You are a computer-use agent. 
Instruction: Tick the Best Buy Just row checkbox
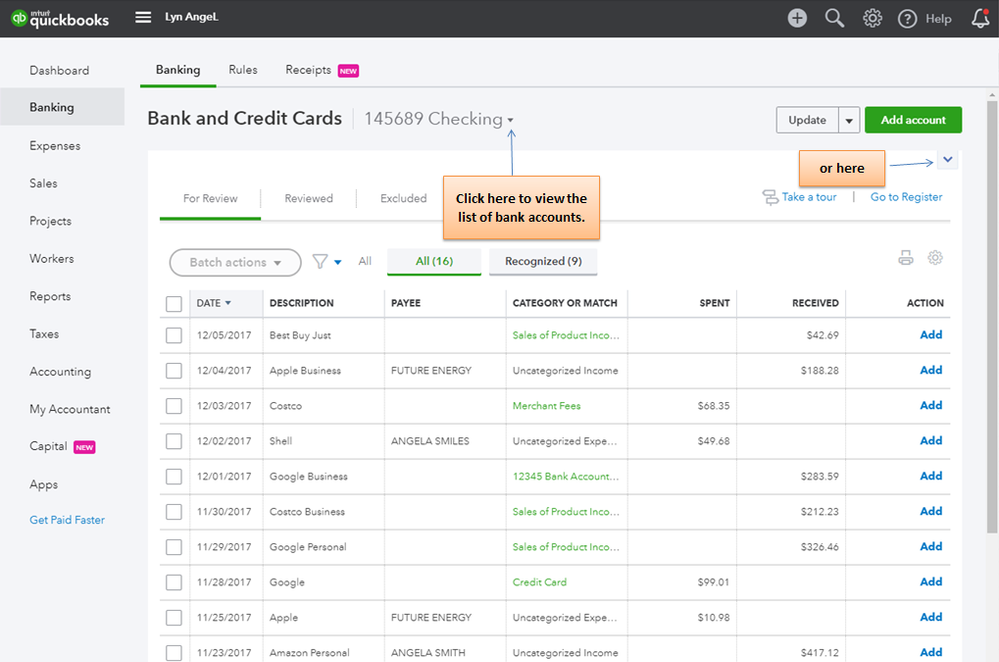[174, 335]
